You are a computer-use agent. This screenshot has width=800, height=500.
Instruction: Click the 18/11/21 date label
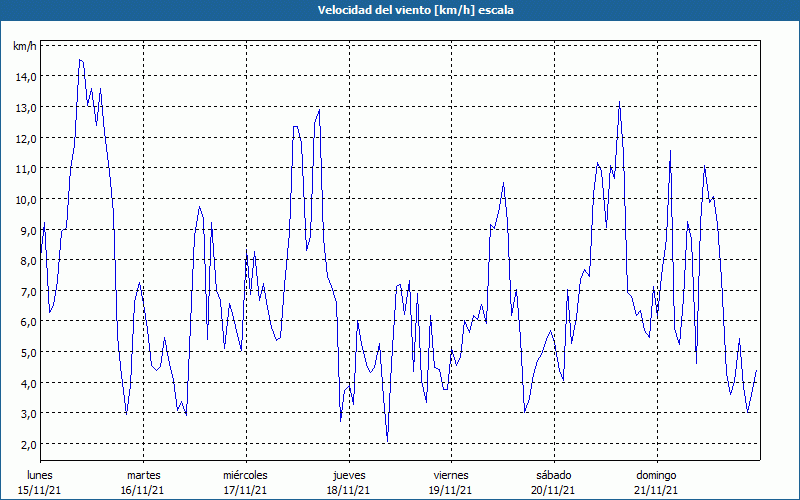(348, 490)
